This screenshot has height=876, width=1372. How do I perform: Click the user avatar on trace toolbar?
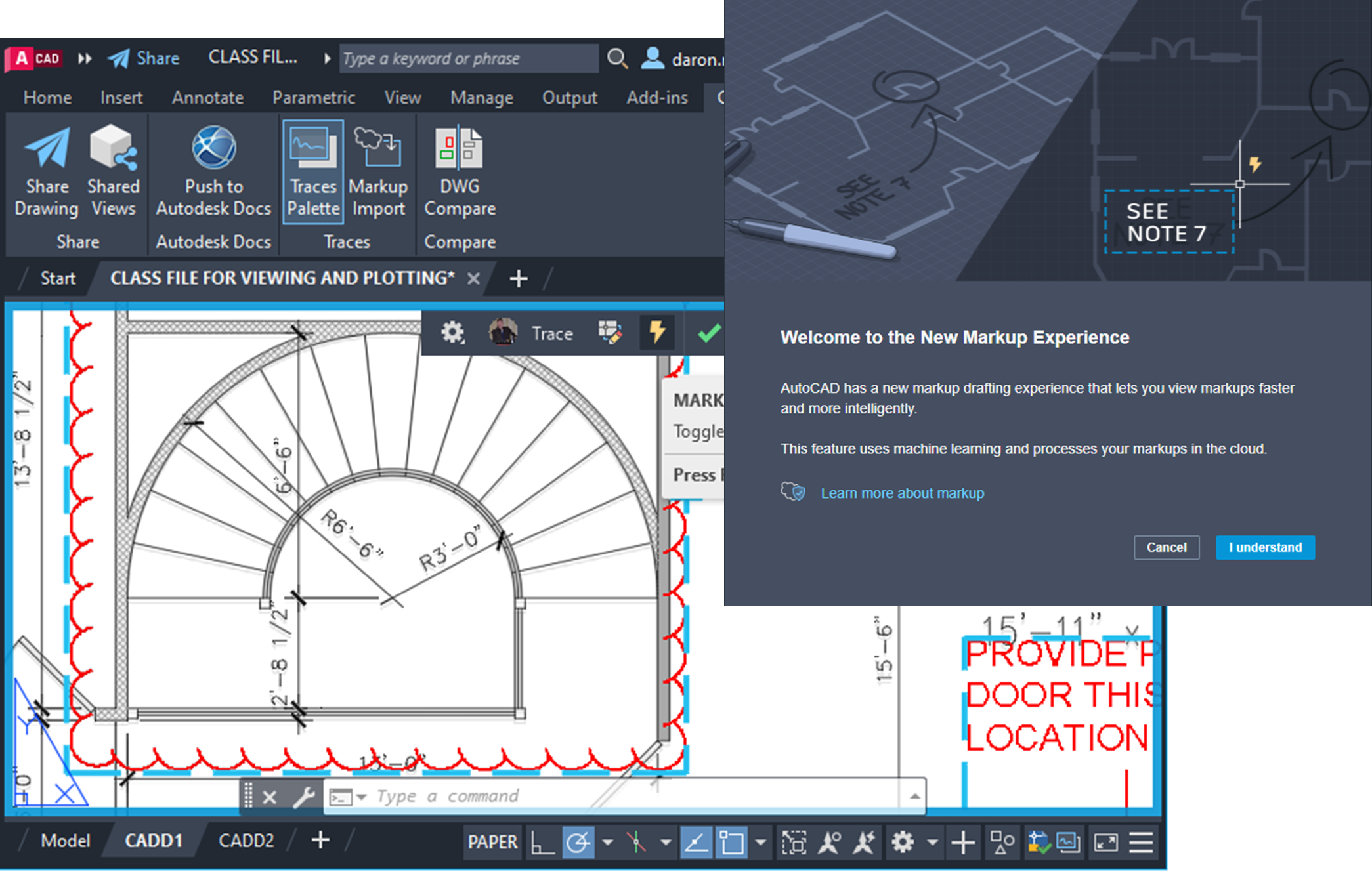503,333
